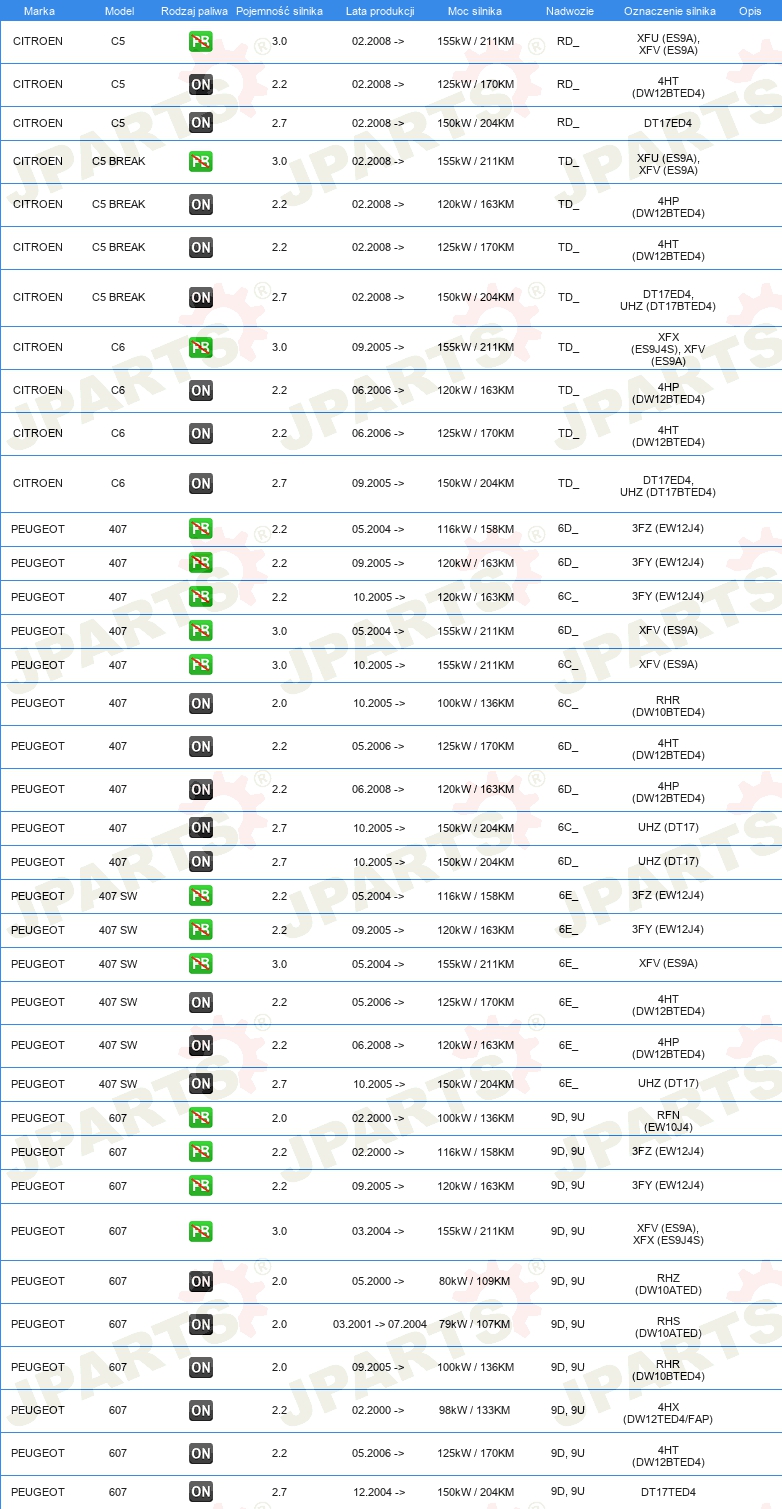
Task: Select the 80kW / 109KM power cell
Action: tap(475, 1281)
